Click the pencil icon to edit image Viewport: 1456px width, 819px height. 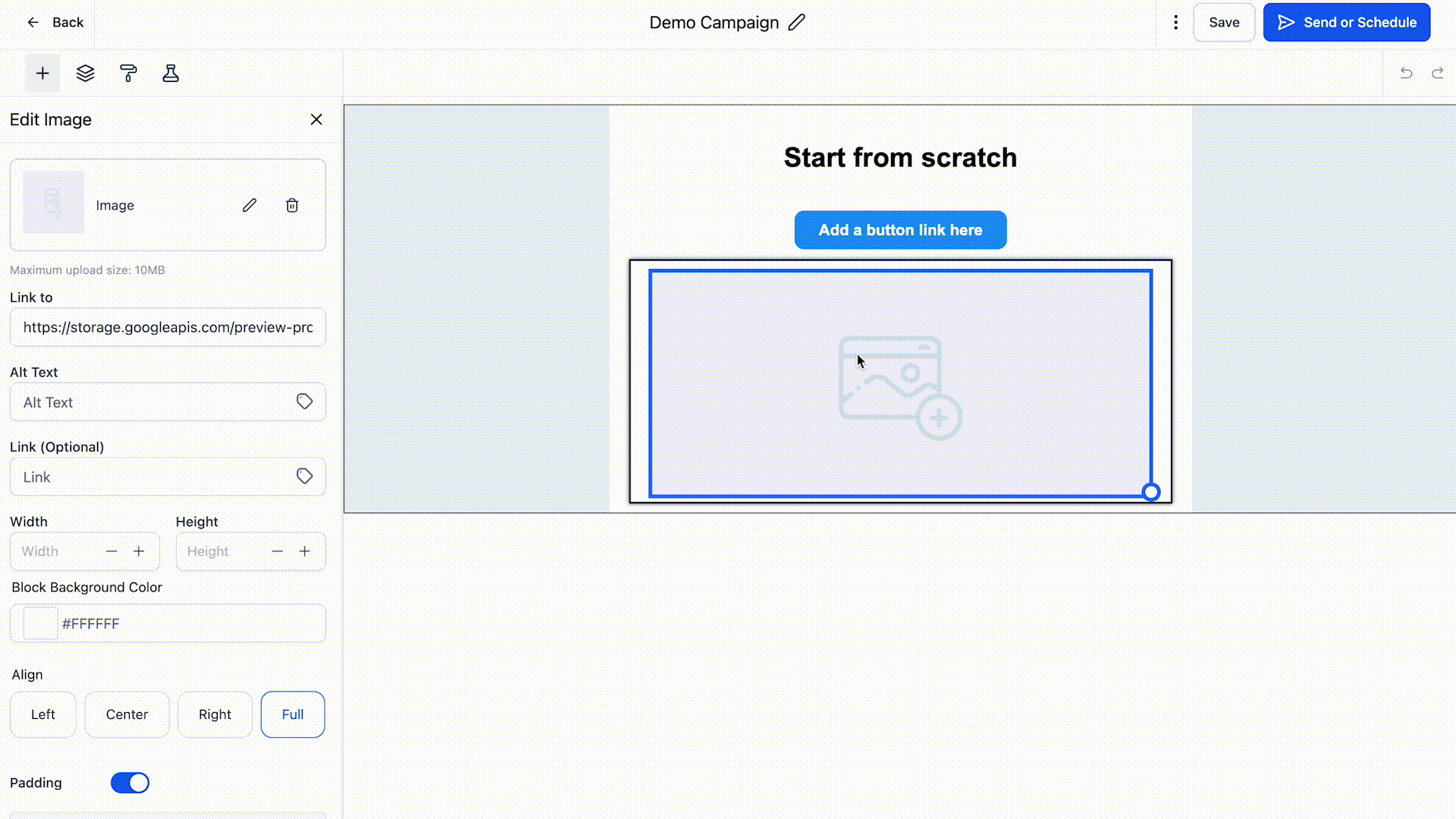[x=249, y=206]
